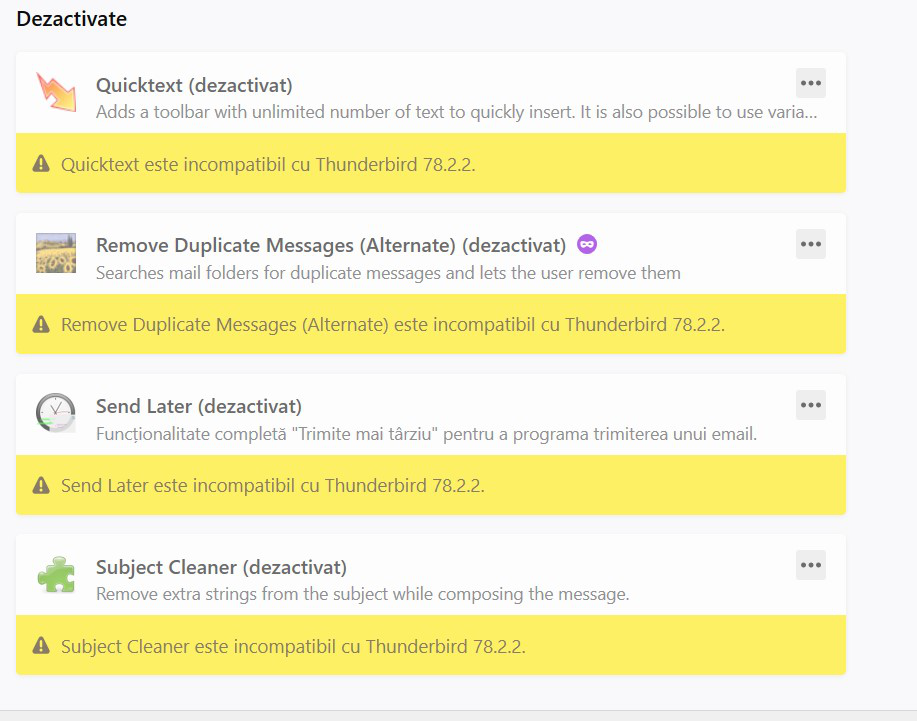Click the purple recommended badge icon
This screenshot has height=721, width=917.
(587, 244)
